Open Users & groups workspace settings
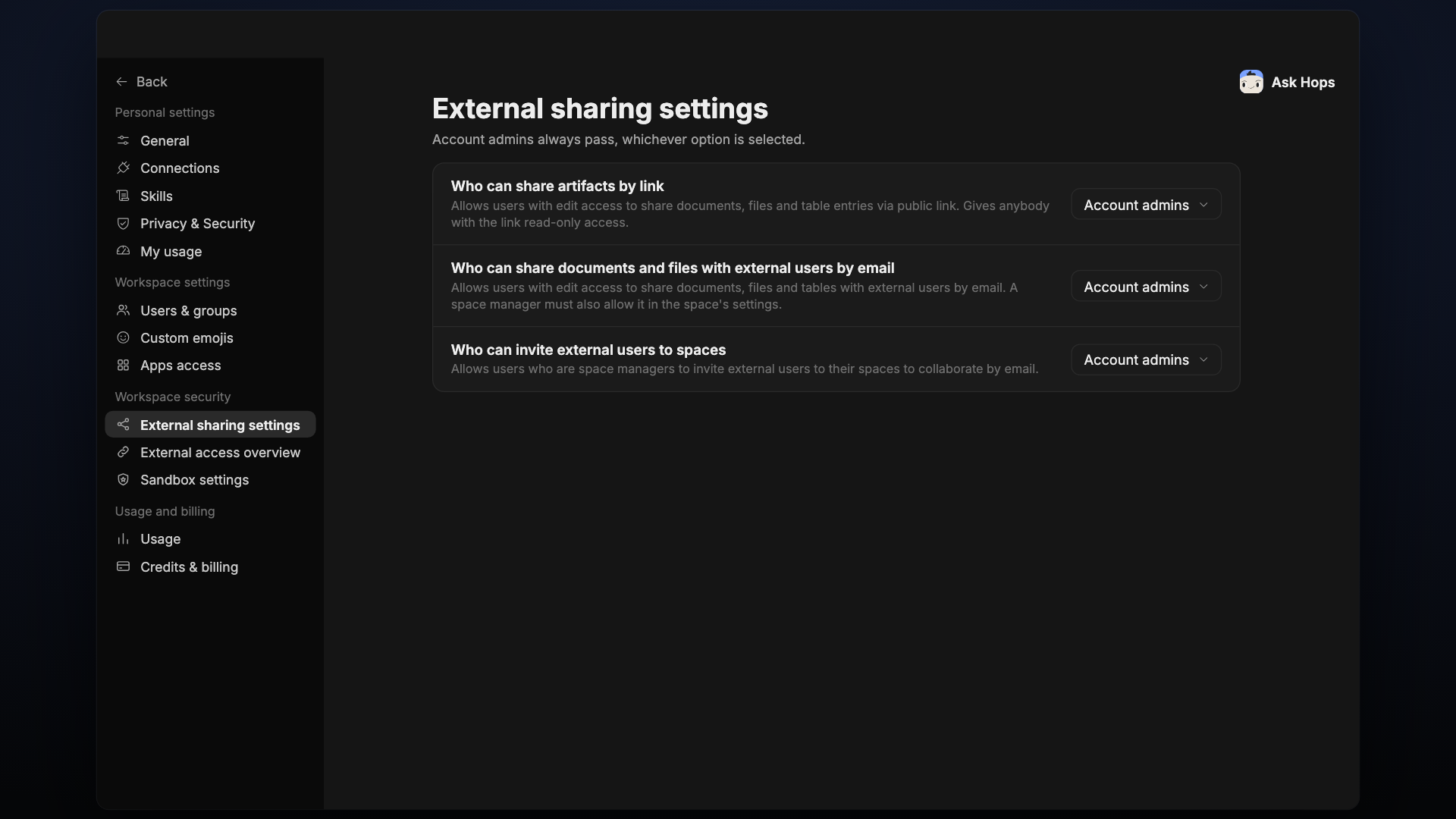Viewport: 1456px width, 819px height. [x=188, y=311]
